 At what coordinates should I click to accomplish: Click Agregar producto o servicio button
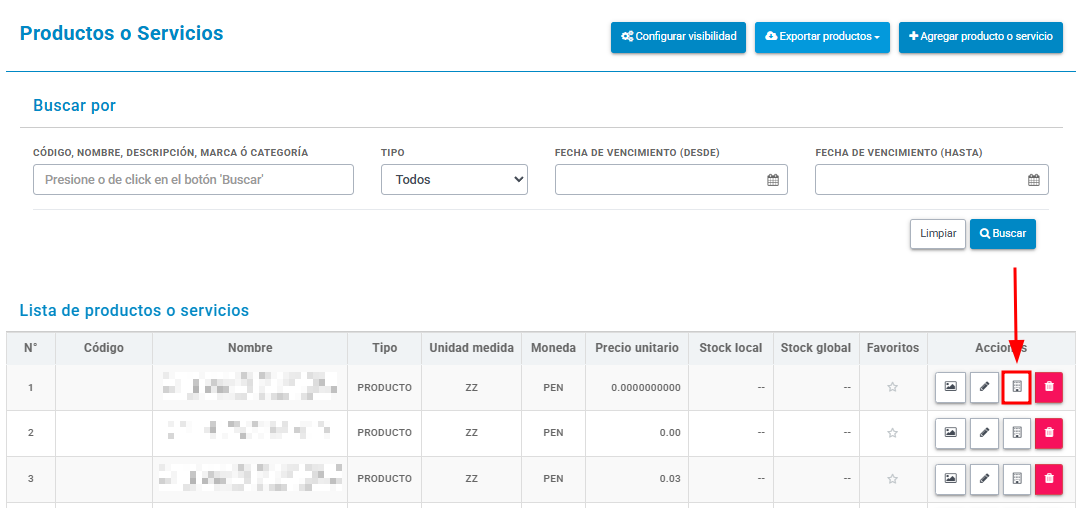[x=981, y=37]
